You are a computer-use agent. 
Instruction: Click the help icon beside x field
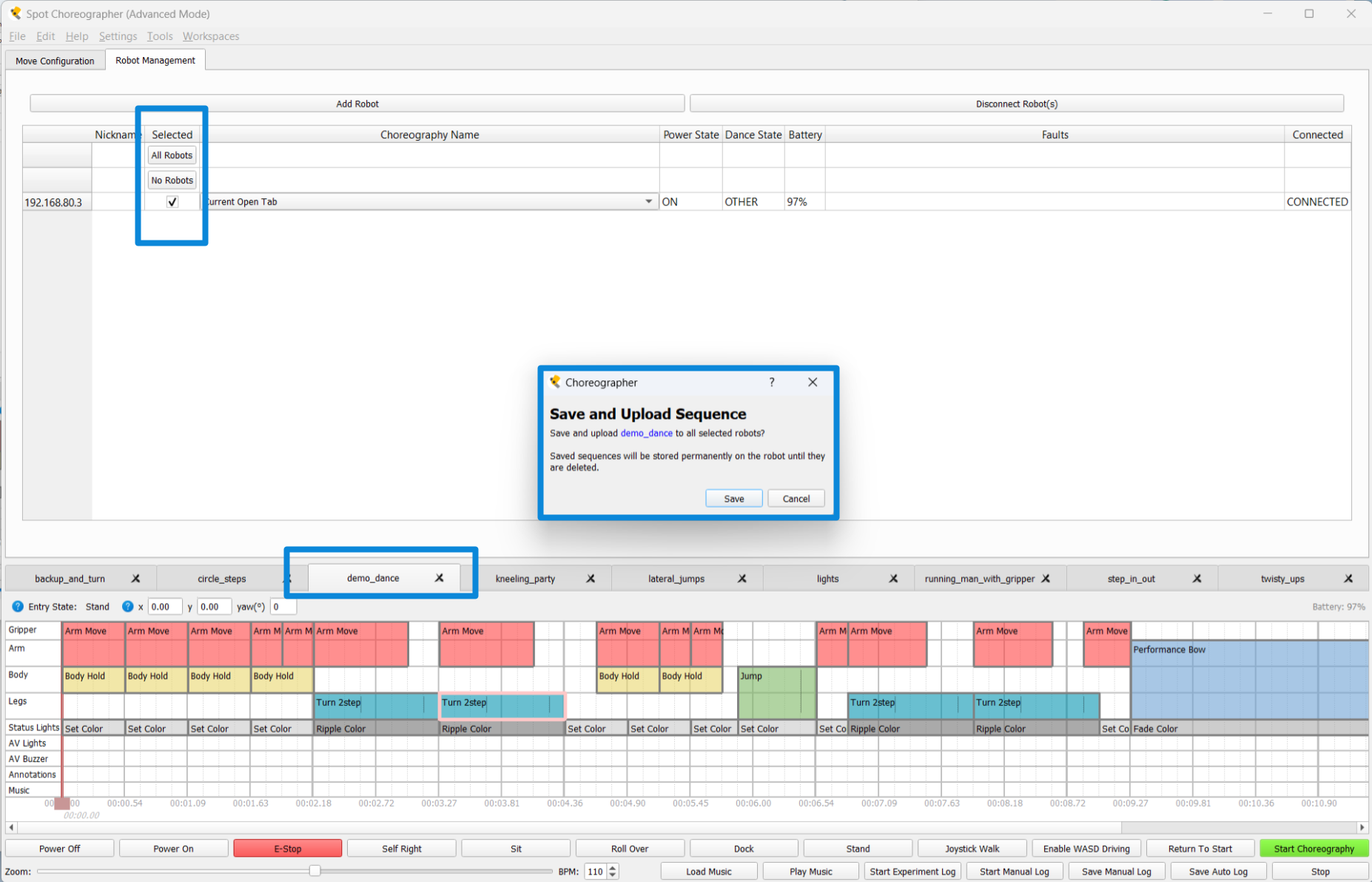(127, 607)
